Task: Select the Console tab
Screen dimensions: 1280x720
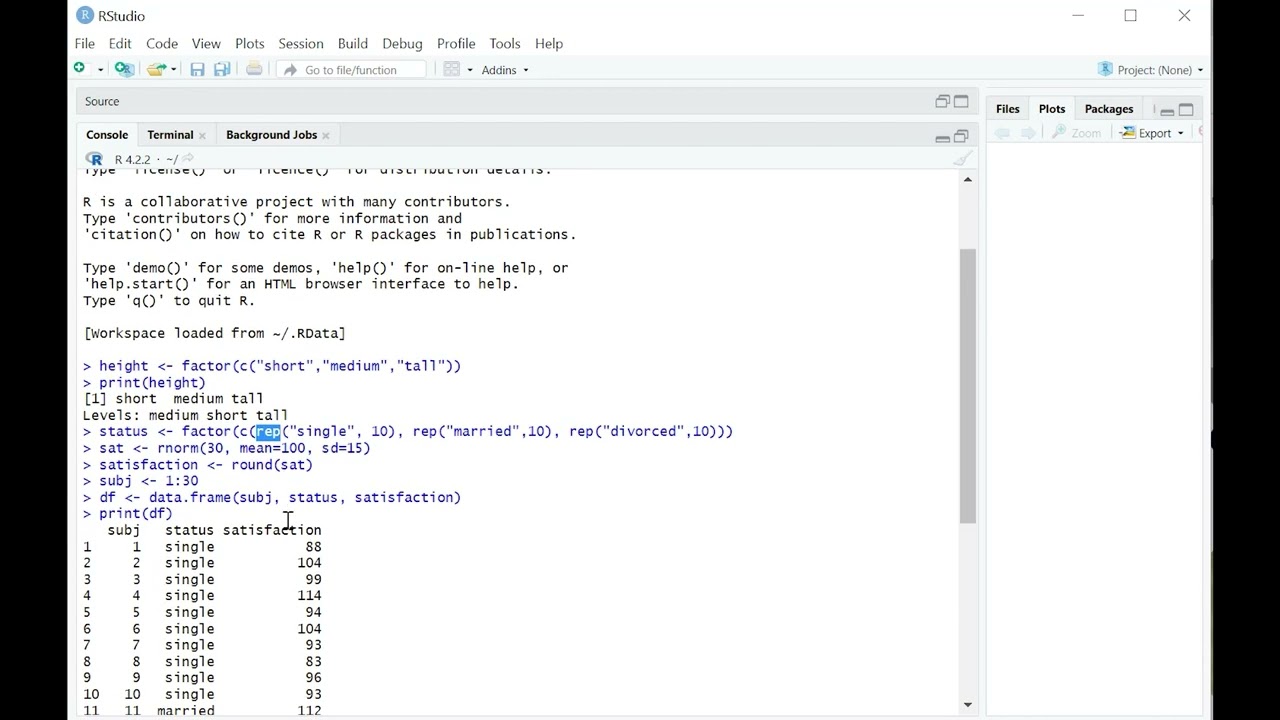Action: 107,135
